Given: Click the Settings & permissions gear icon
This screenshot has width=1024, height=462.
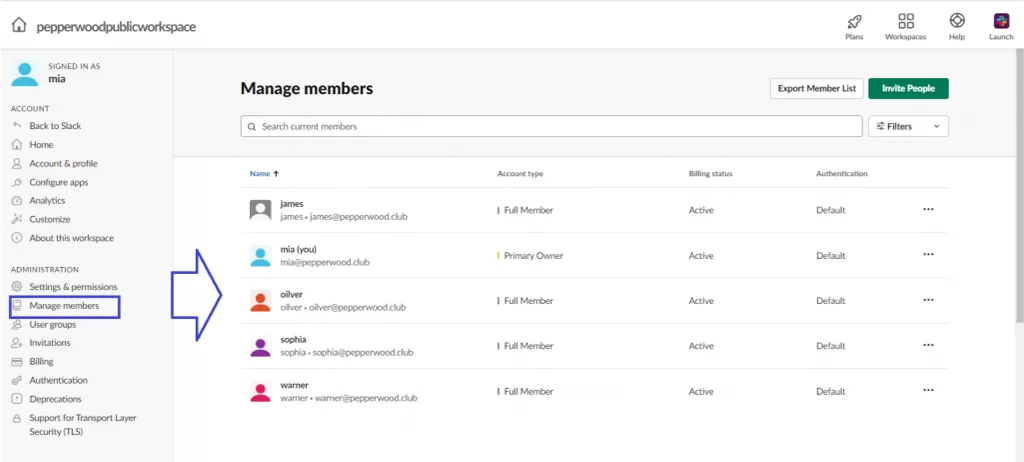Looking at the screenshot, I should pyautogui.click(x=17, y=287).
